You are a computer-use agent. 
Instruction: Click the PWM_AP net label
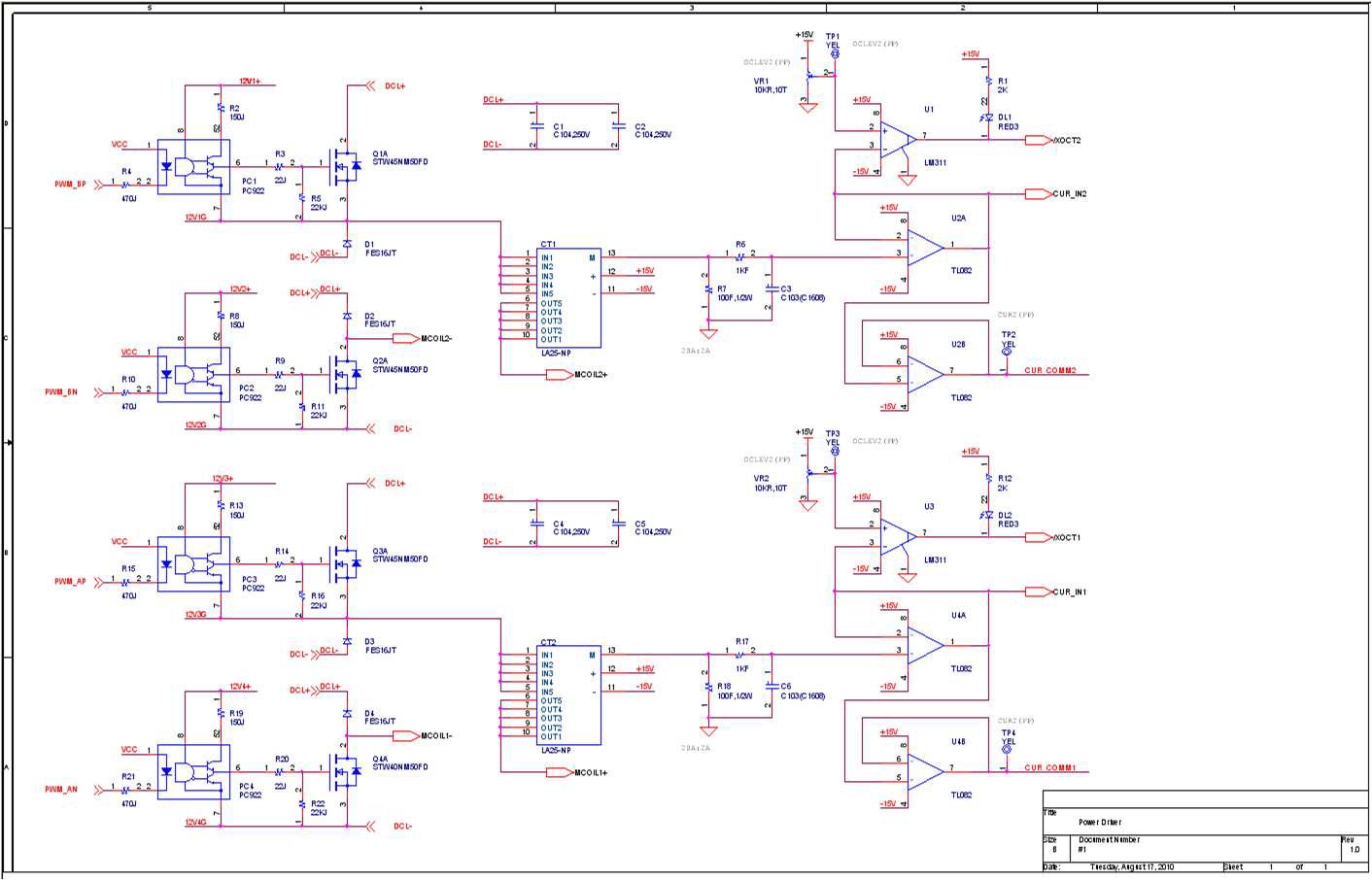[x=70, y=581]
